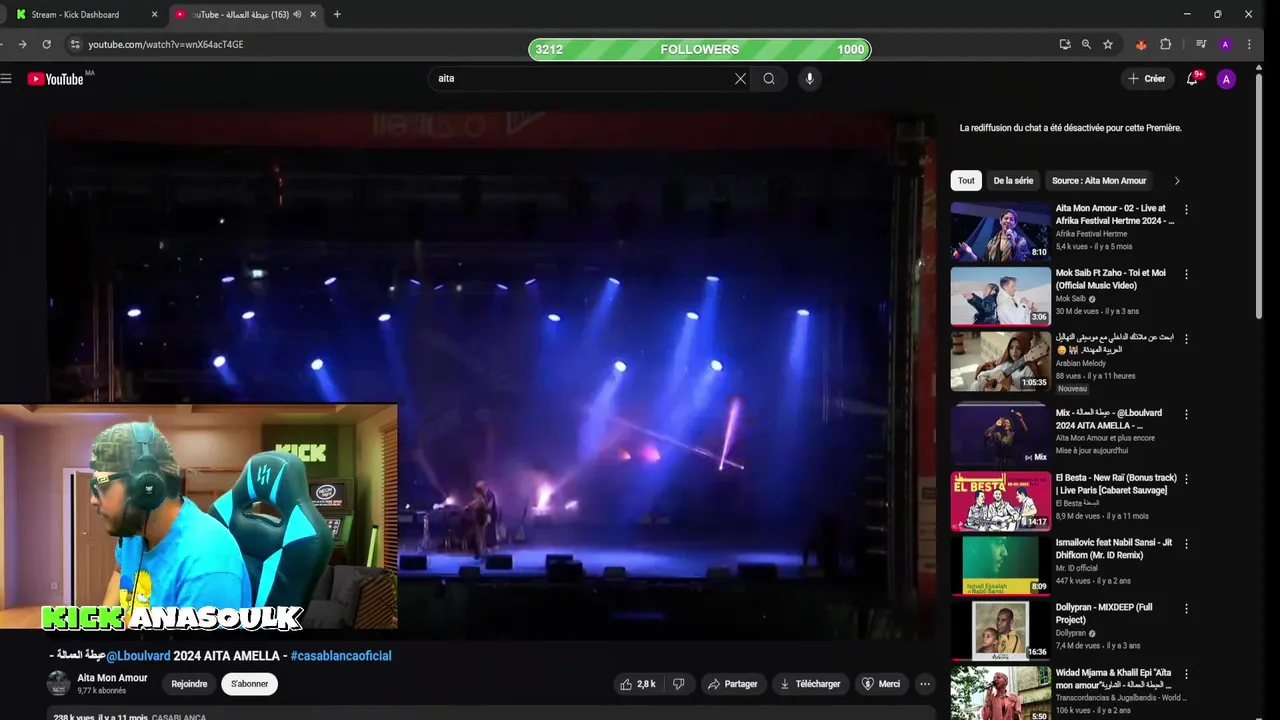Select the De la série filter chip
Viewport: 1280px width, 720px height.
(1013, 181)
